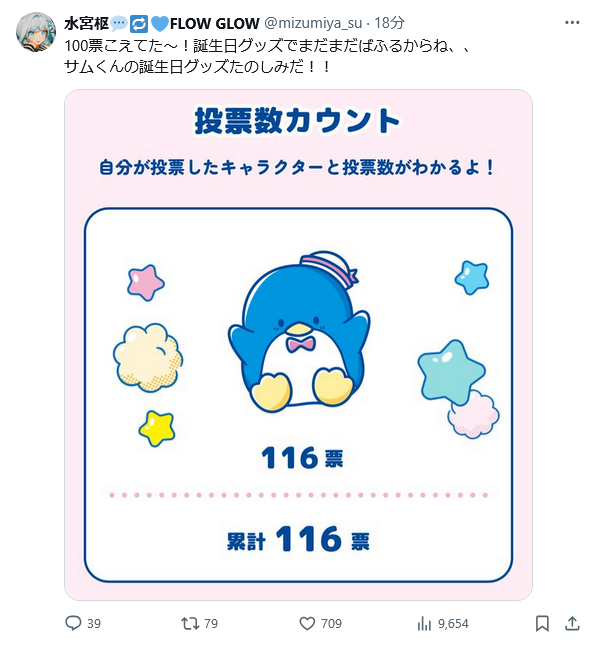Open the attached vote count image
Screen dimensions: 598x645
(298, 345)
